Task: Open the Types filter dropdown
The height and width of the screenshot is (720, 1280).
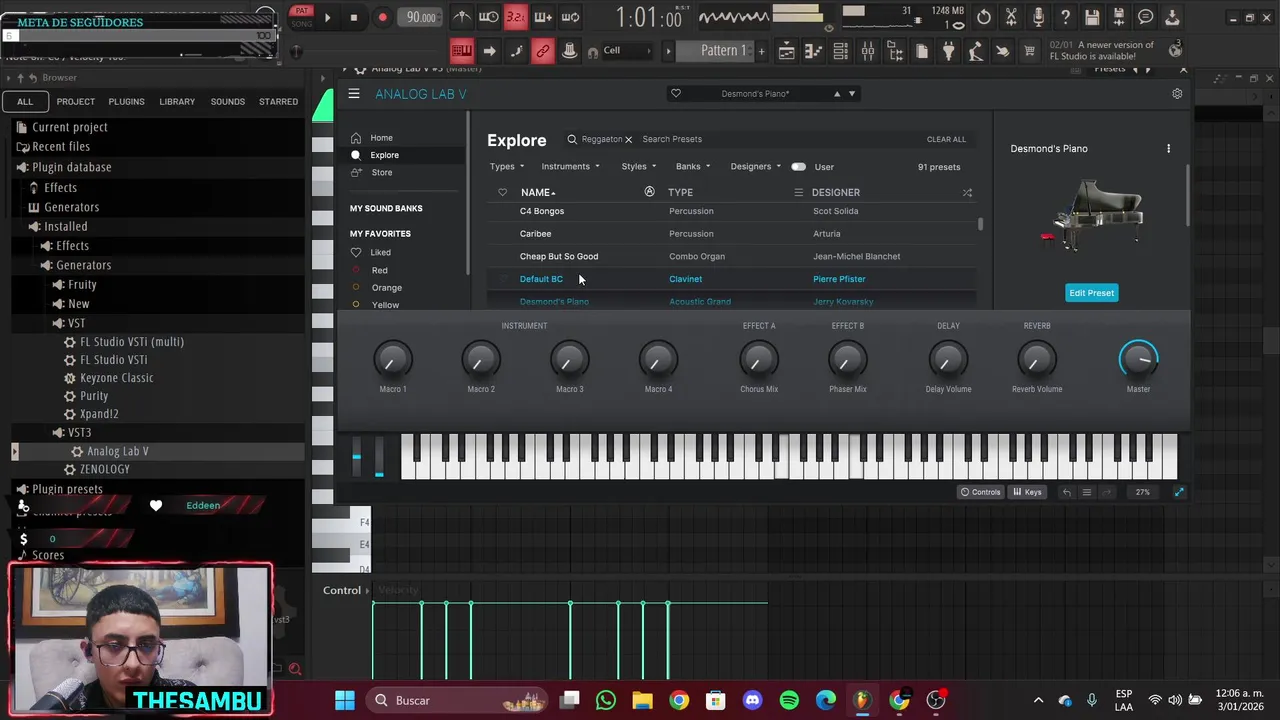Action: [507, 167]
